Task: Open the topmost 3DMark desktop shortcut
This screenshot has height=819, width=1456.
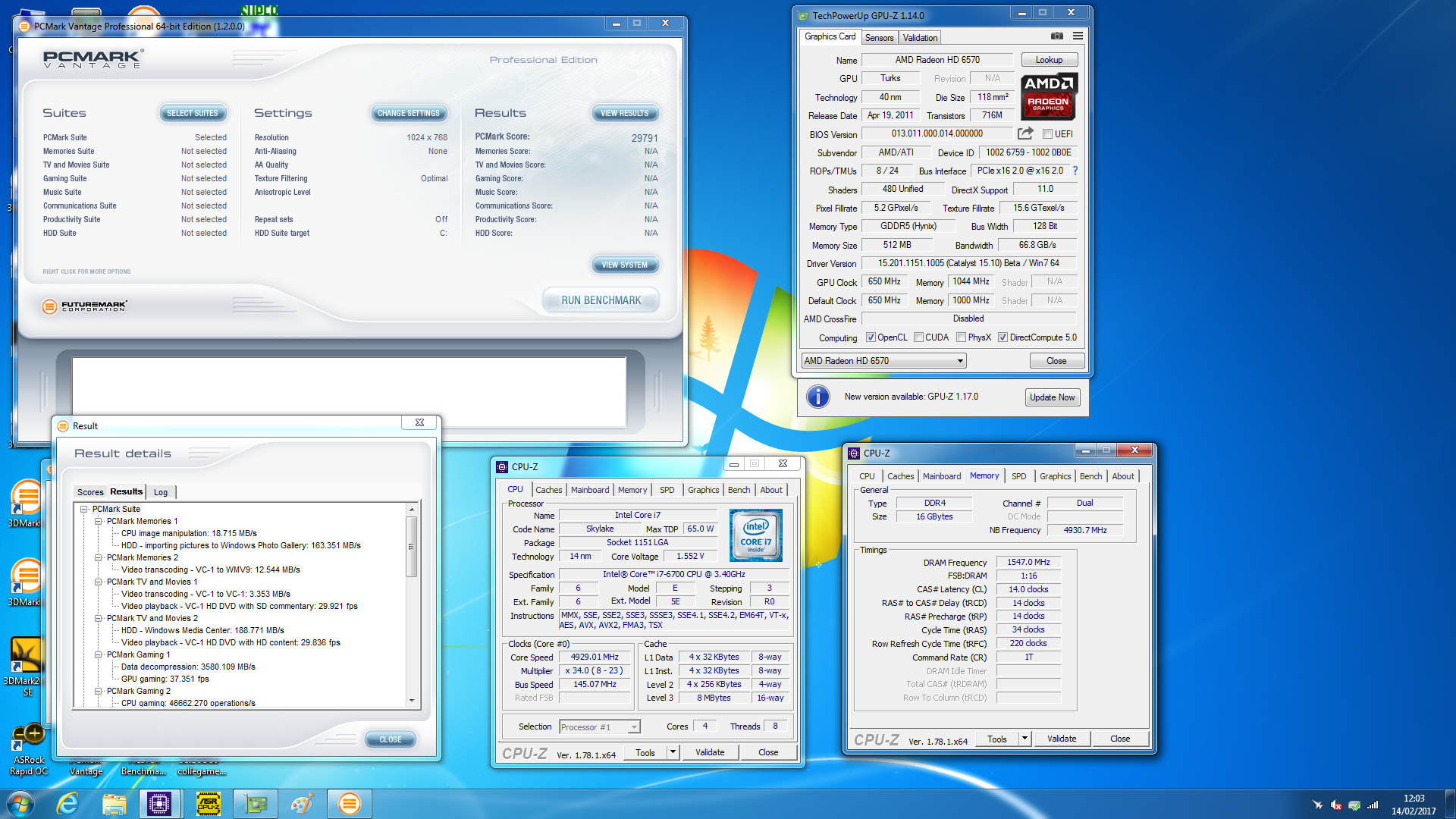Action: pos(25,504)
